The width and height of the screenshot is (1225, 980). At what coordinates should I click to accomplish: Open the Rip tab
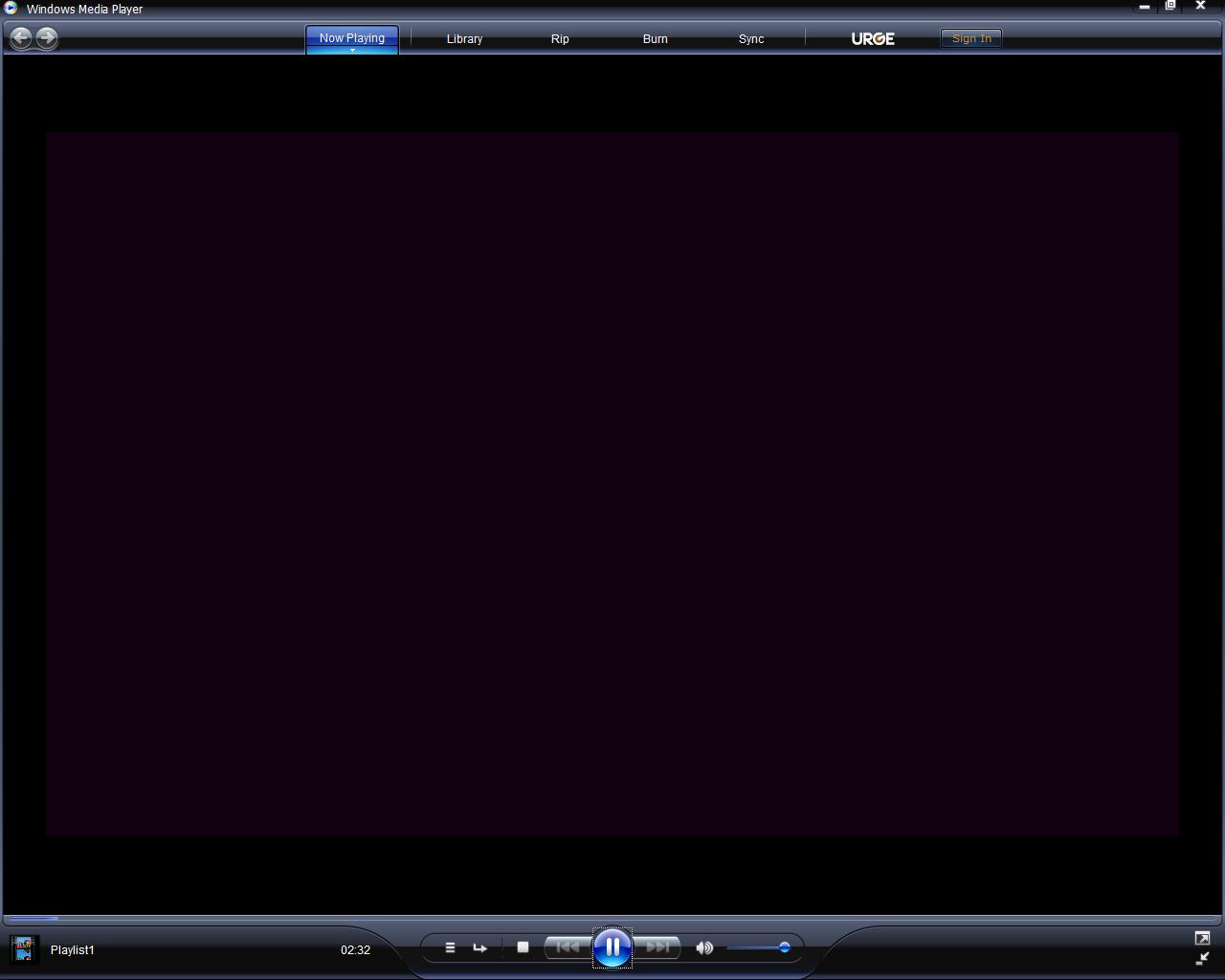[560, 38]
